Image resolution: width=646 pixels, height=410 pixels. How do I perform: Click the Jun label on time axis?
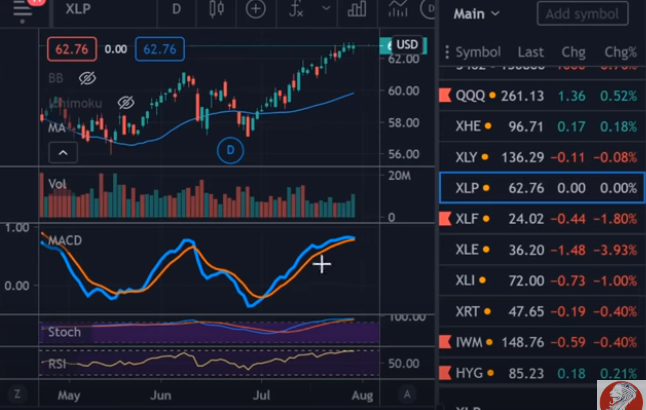[161, 396]
